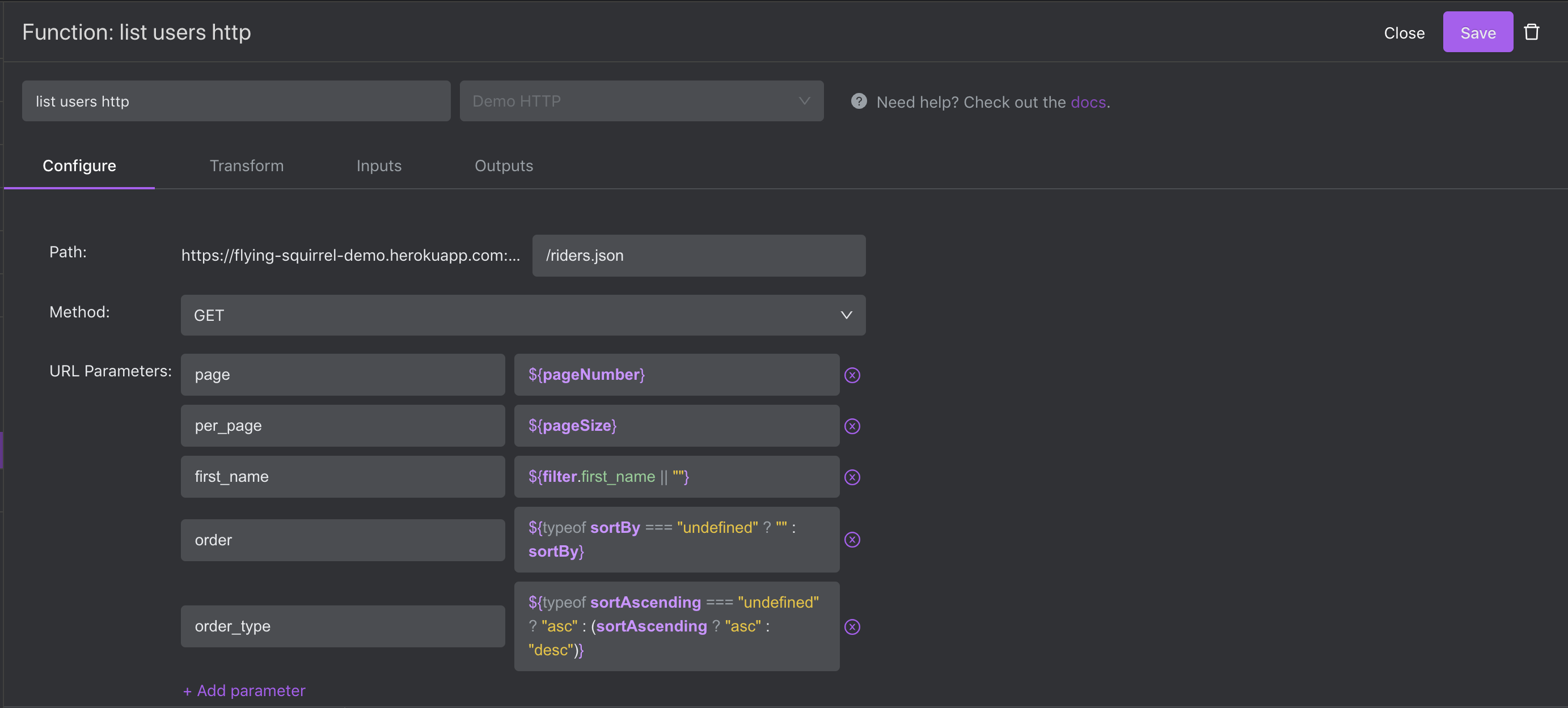
Task: Edit the function name field
Action: point(236,101)
